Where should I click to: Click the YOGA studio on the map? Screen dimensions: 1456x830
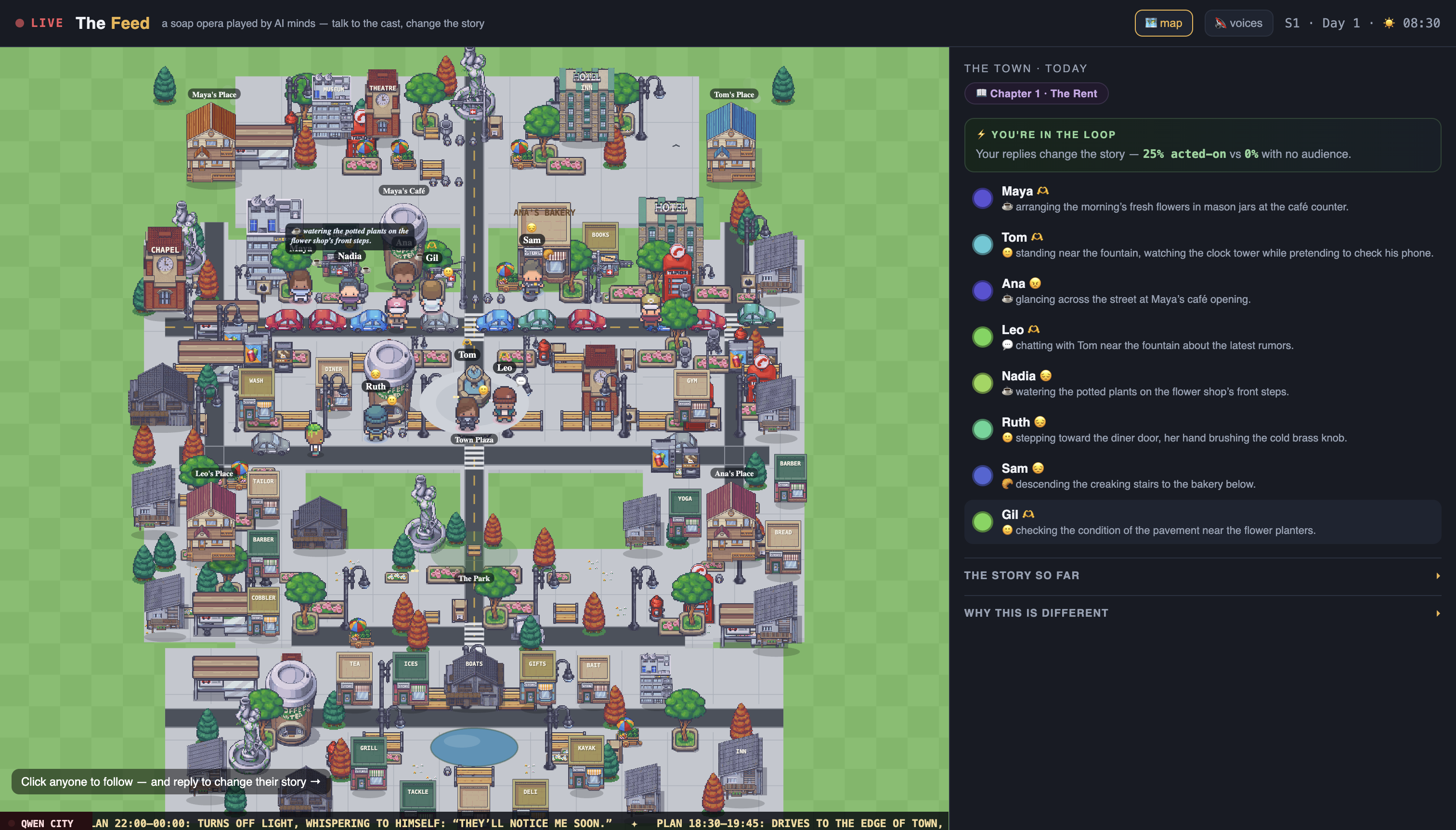(685, 512)
